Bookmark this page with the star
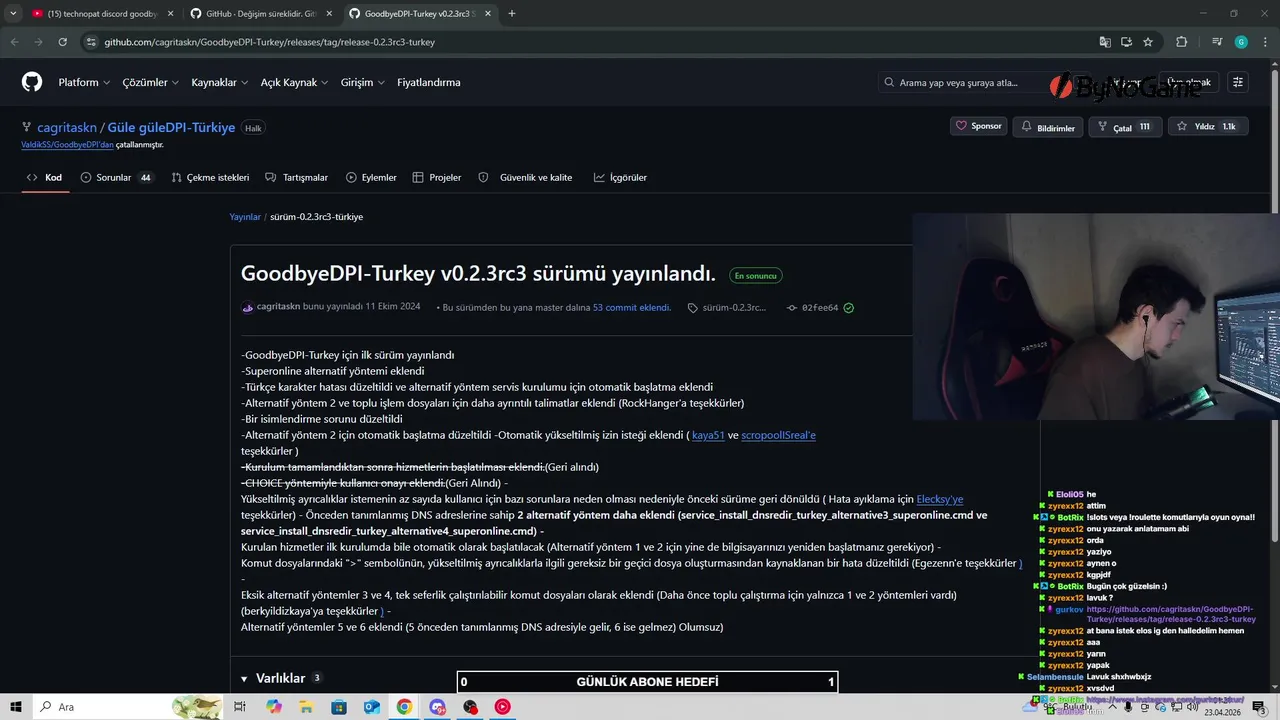The height and width of the screenshot is (720, 1280). pos(1148,42)
